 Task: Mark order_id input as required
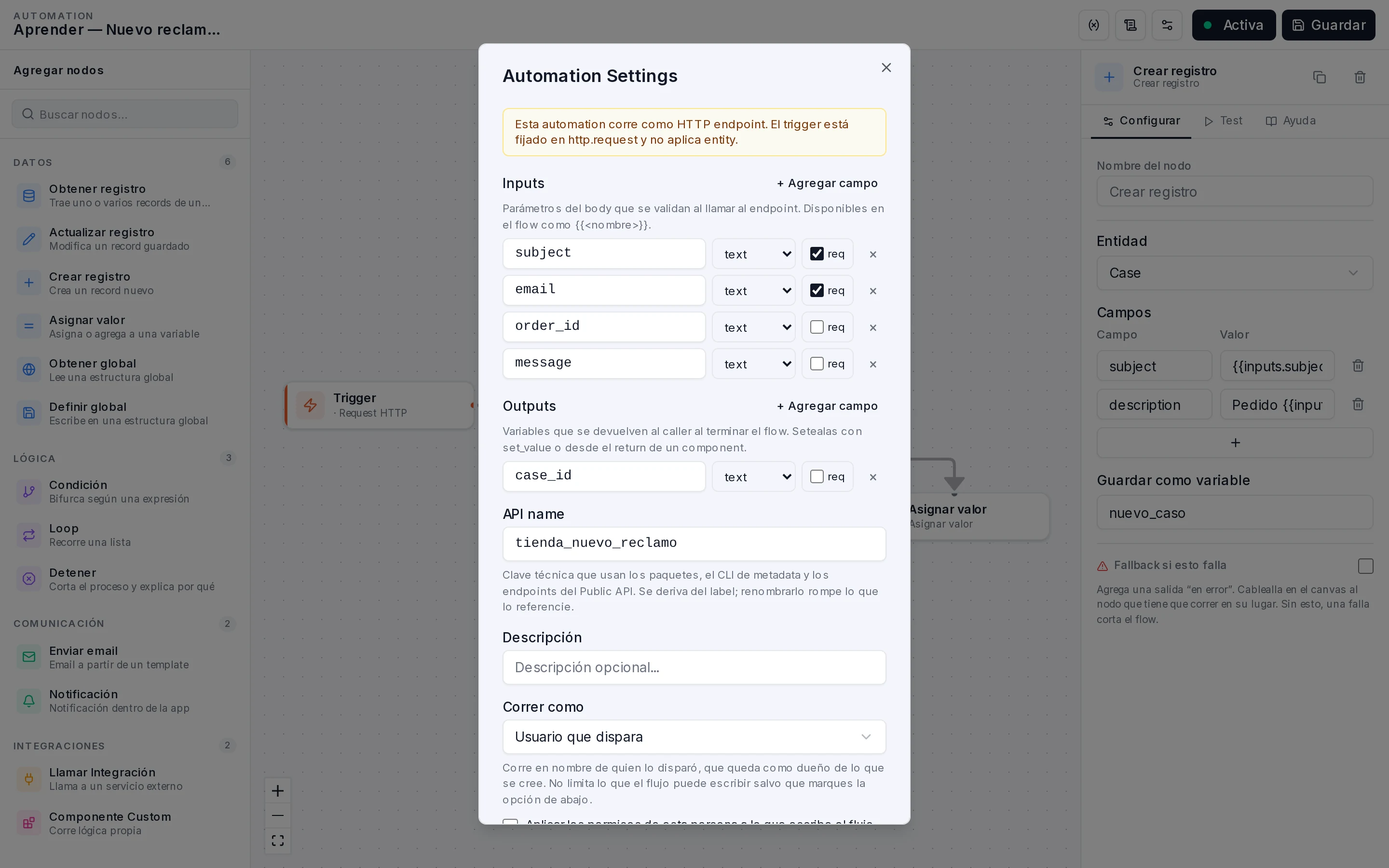(817, 327)
